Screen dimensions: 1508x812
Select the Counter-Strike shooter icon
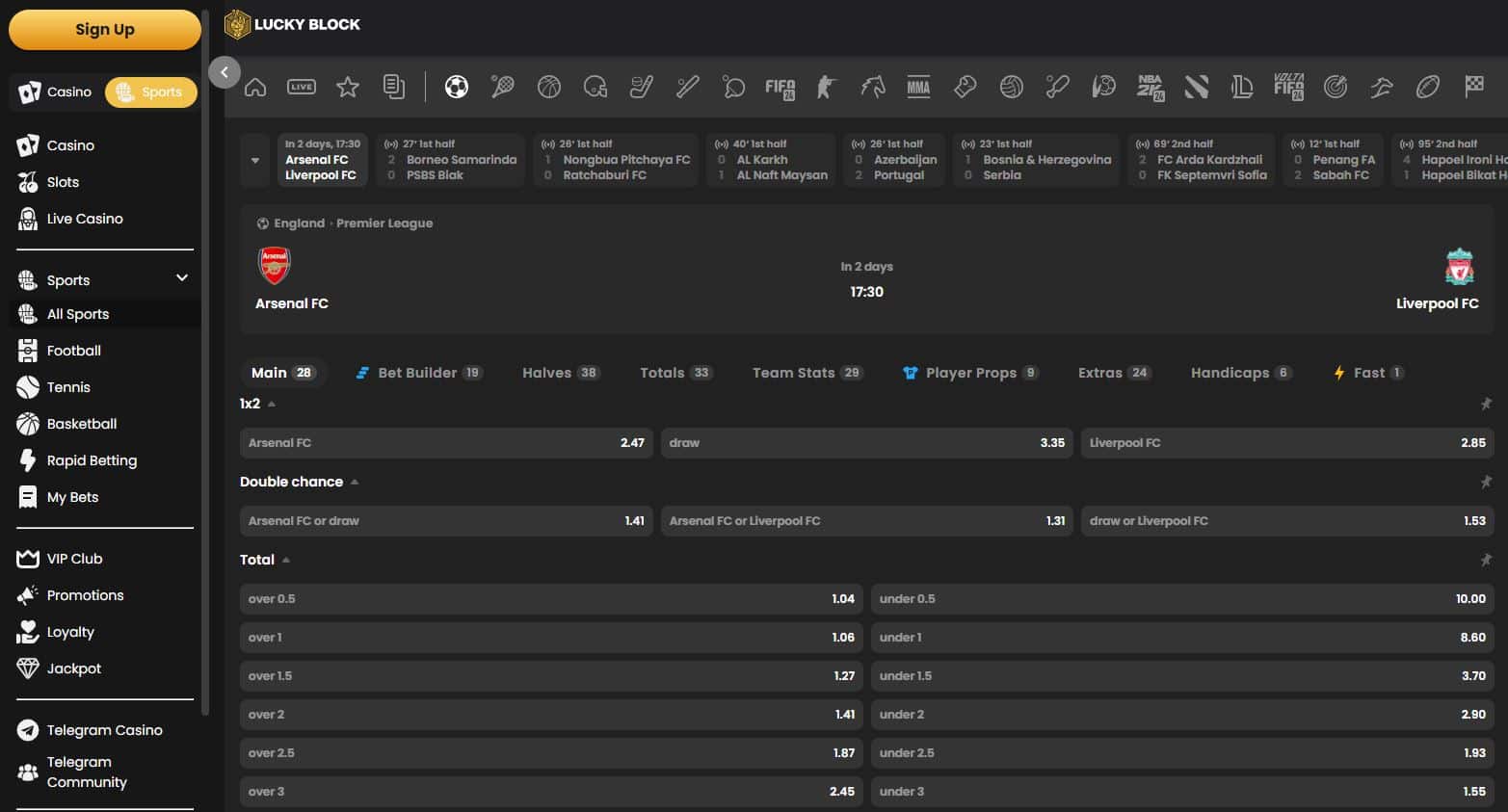tap(827, 88)
